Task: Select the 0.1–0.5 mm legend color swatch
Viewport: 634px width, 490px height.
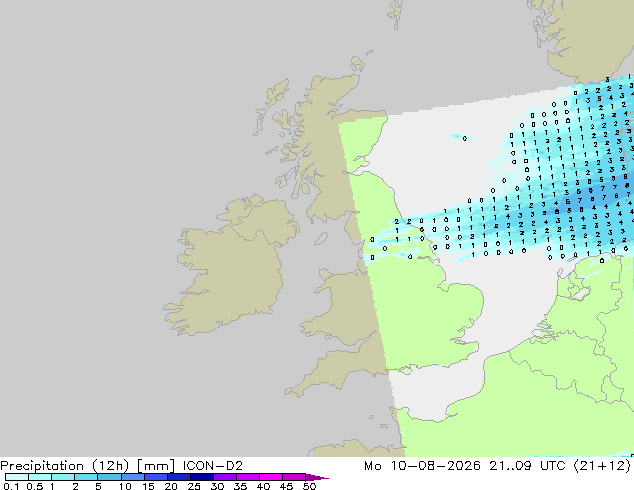Action: tap(17, 477)
